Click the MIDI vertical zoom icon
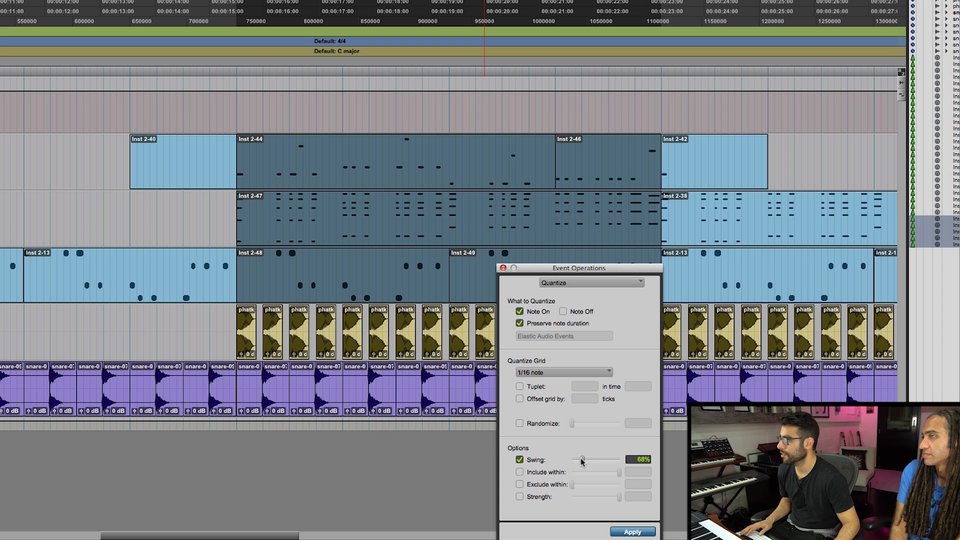 (901, 94)
